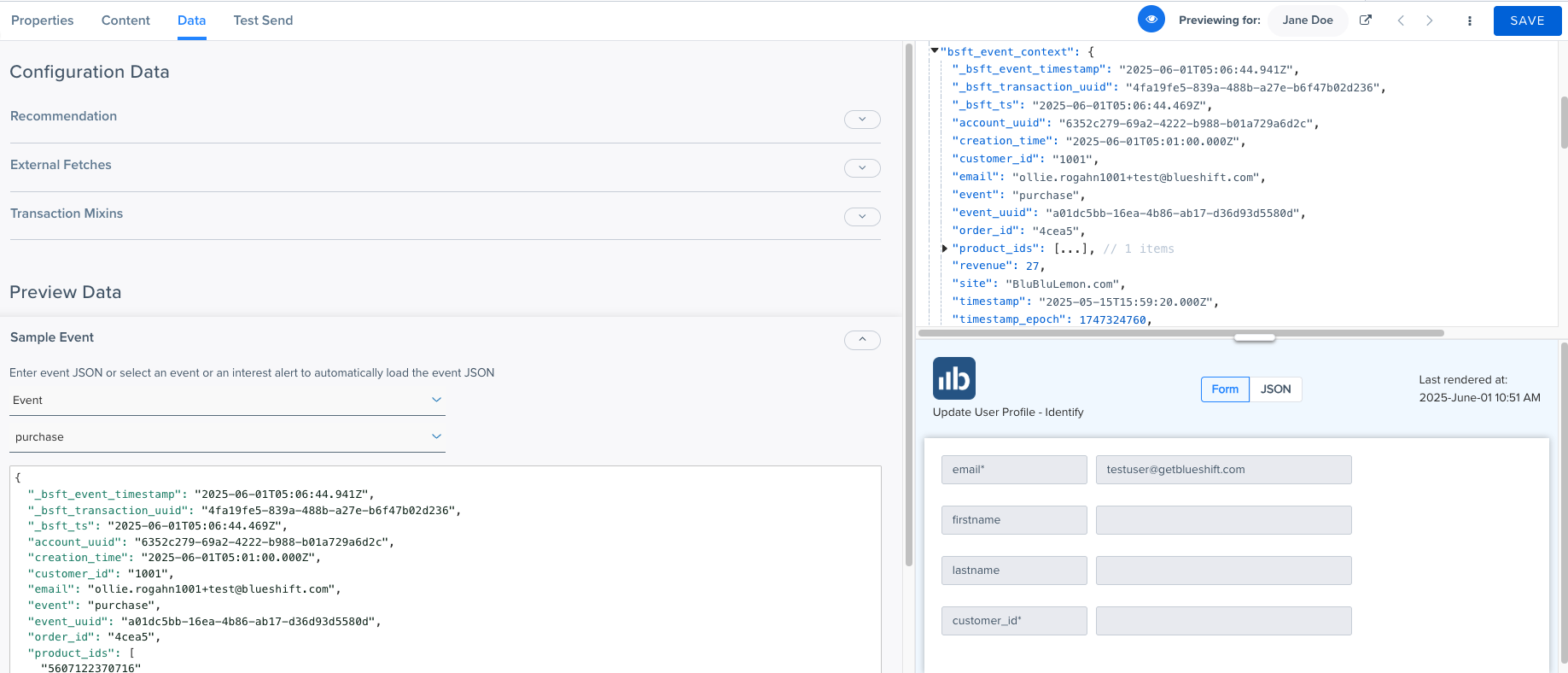Screen dimensions: 1568x673
Task: Open the Data tab
Action: pyautogui.click(x=192, y=20)
